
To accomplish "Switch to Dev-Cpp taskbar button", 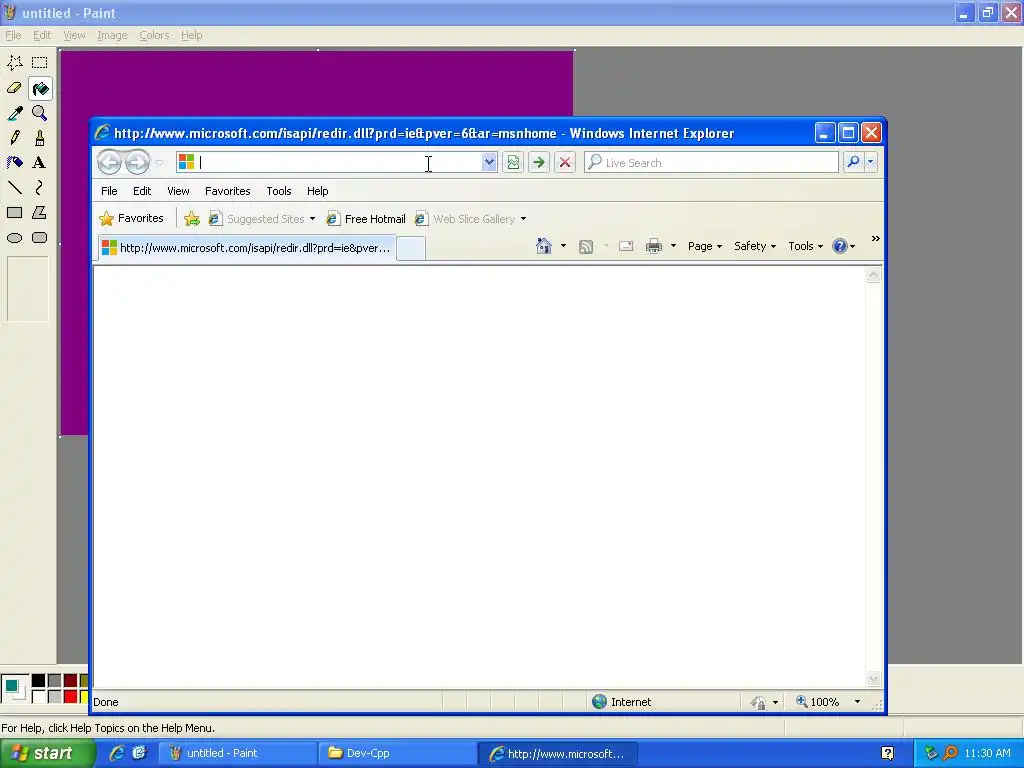I will [396, 753].
